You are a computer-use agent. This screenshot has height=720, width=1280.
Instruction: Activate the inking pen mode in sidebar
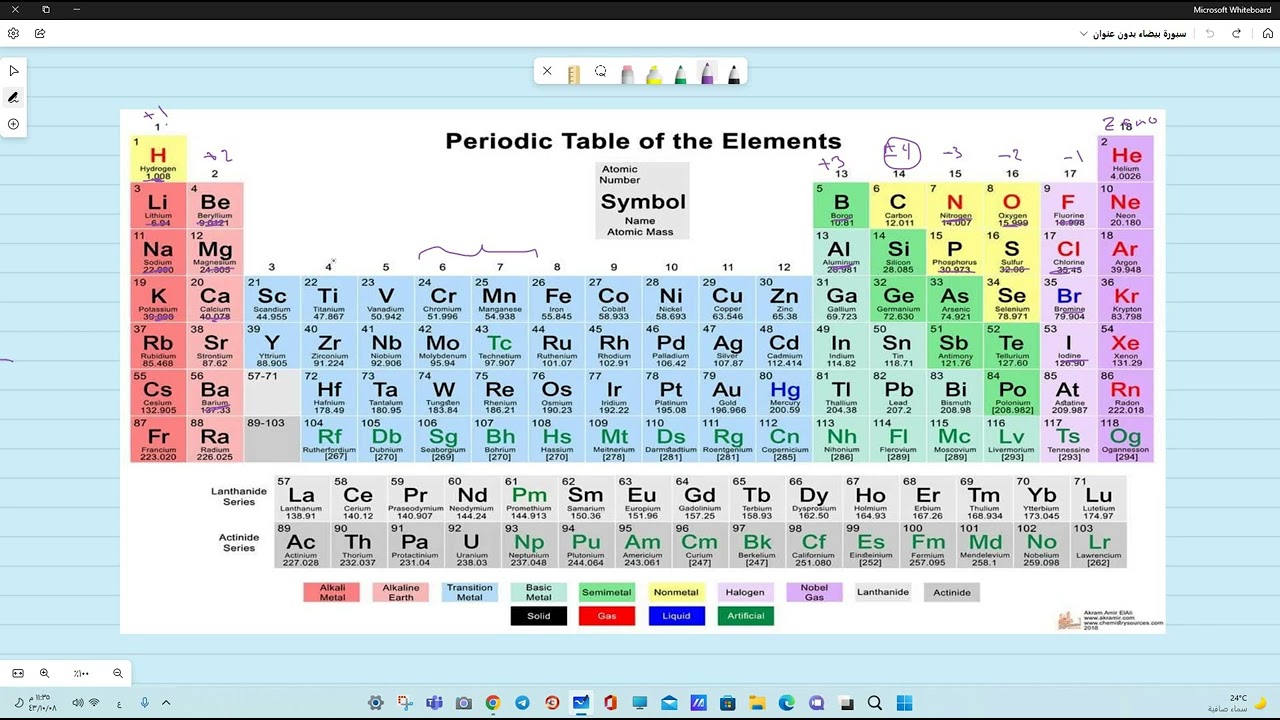point(13,98)
